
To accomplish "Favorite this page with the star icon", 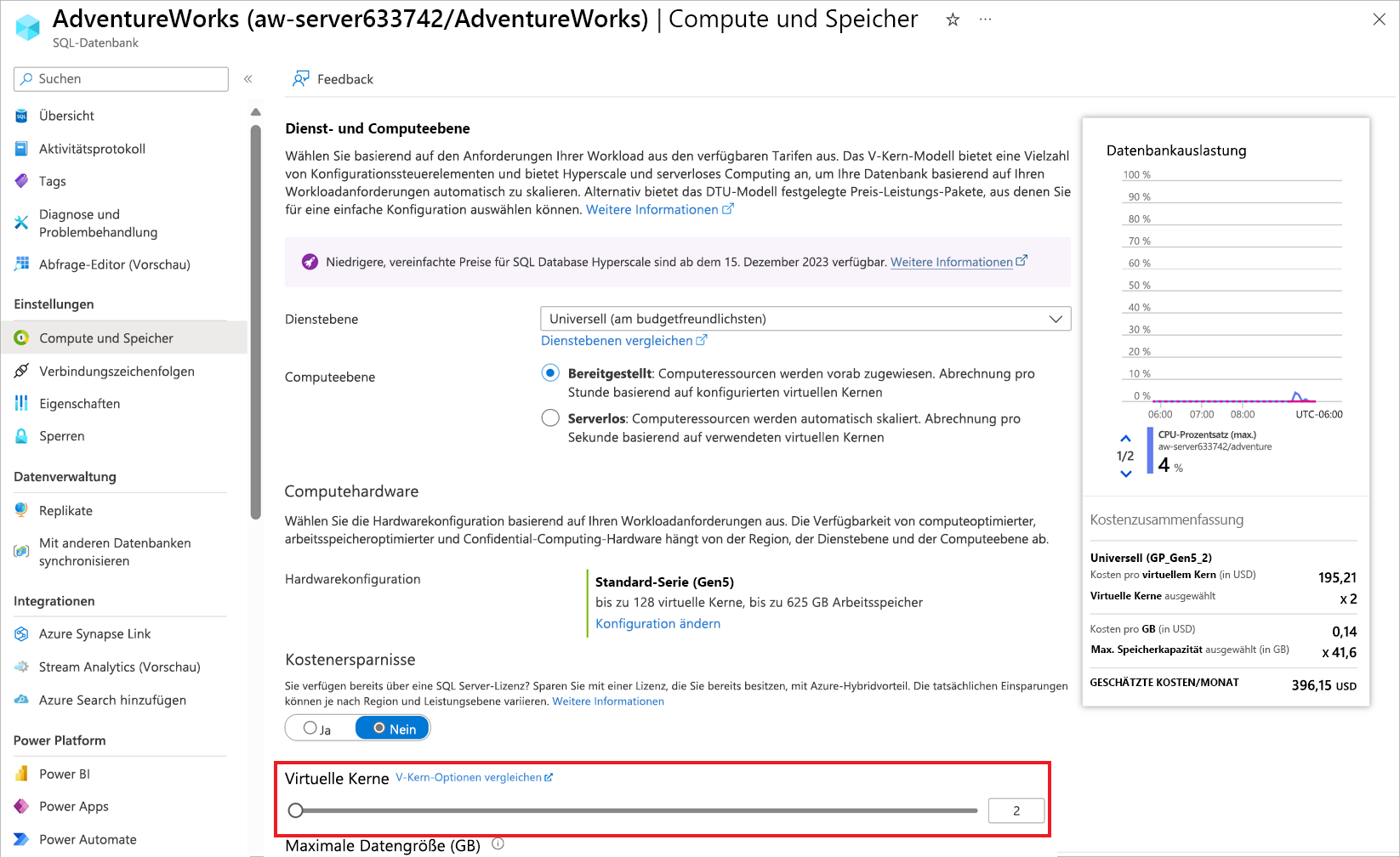I will 953,20.
